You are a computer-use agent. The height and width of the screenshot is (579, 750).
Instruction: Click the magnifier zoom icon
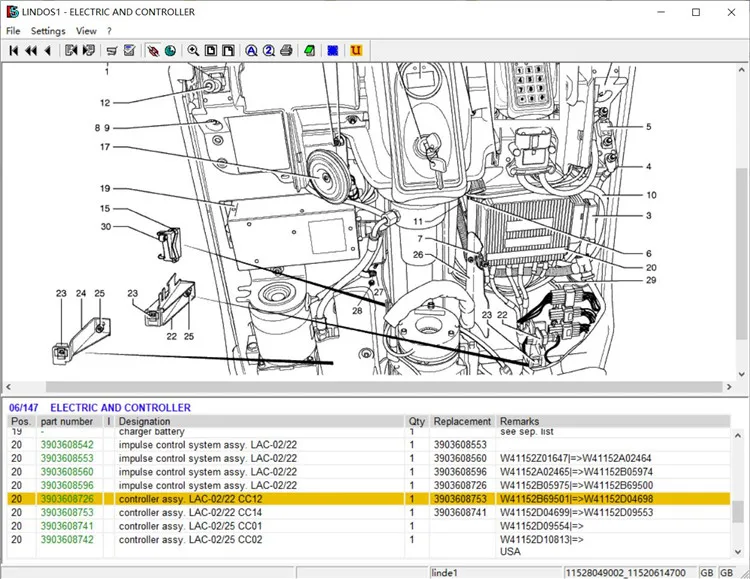pyautogui.click(x=193, y=50)
